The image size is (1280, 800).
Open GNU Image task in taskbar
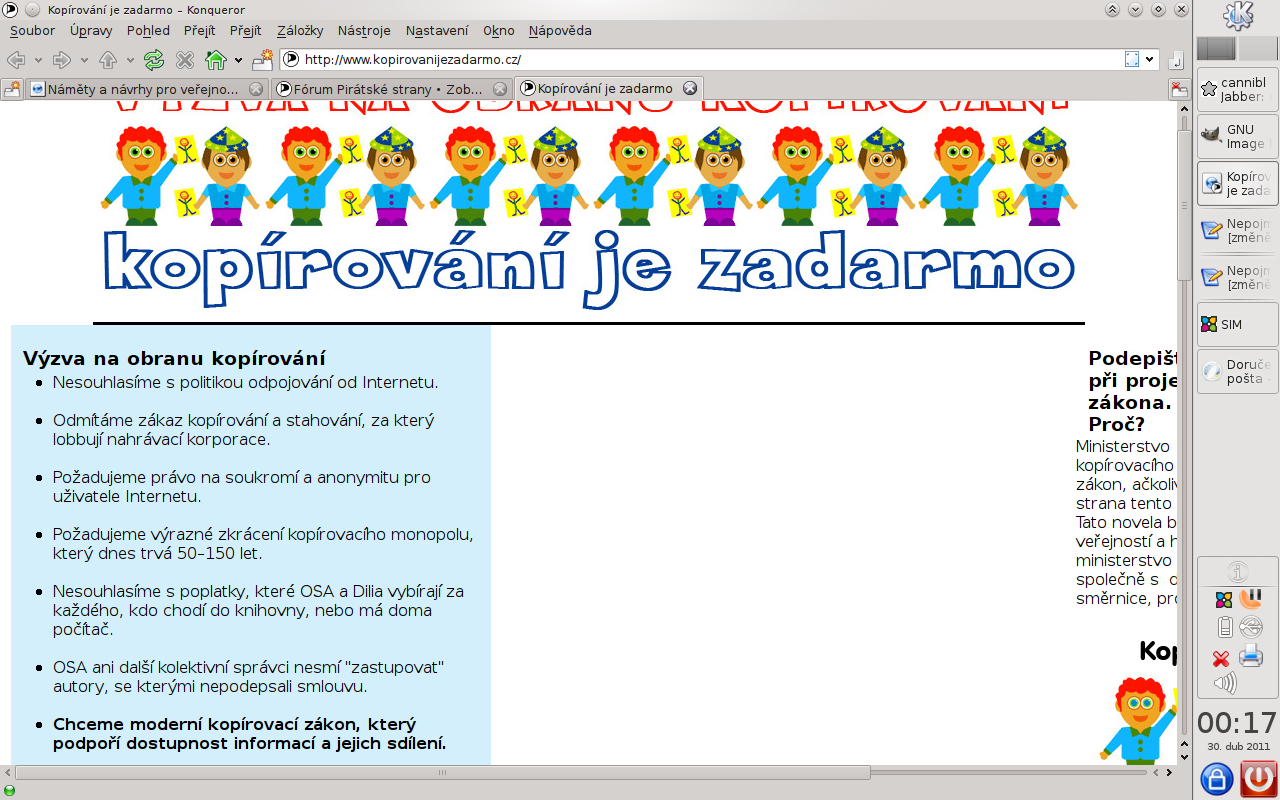(1238, 137)
